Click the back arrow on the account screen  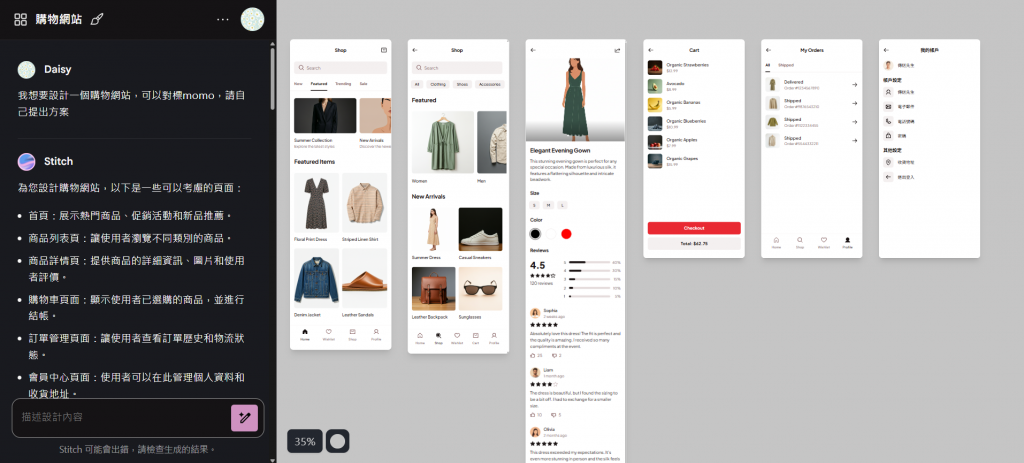886,50
